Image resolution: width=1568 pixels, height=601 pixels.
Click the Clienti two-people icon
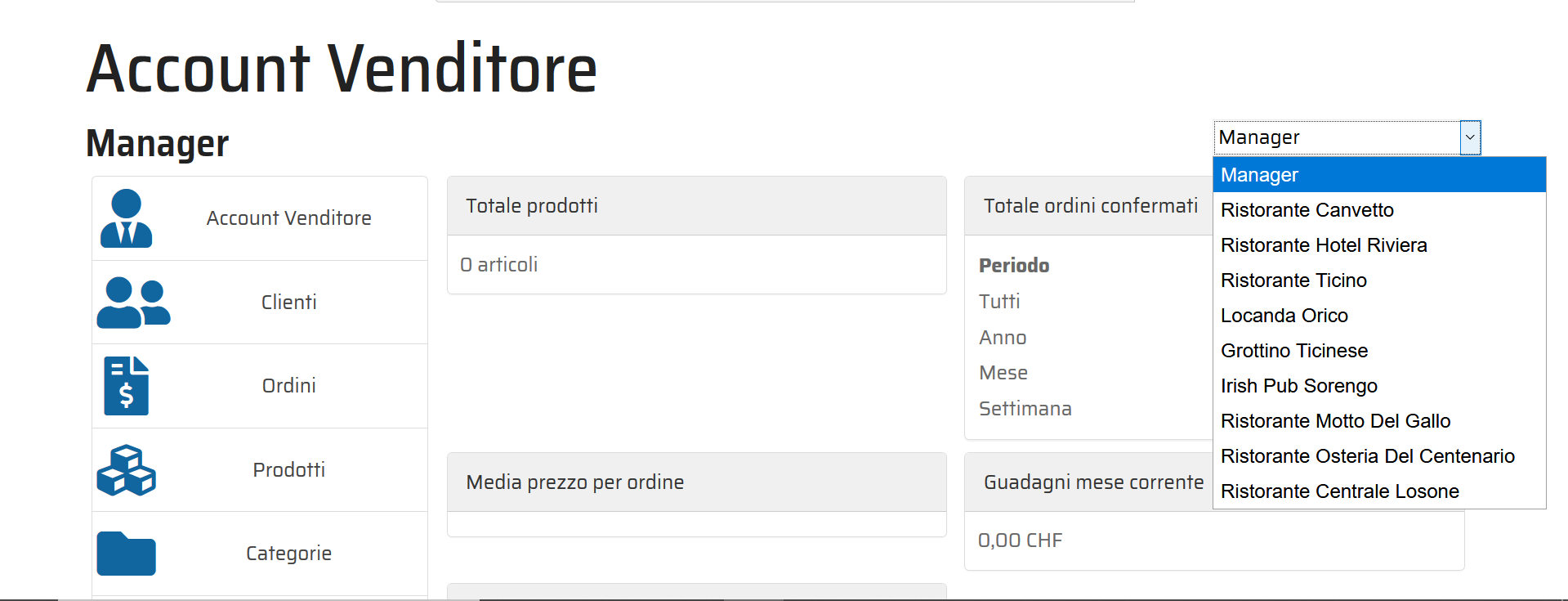pos(133,303)
